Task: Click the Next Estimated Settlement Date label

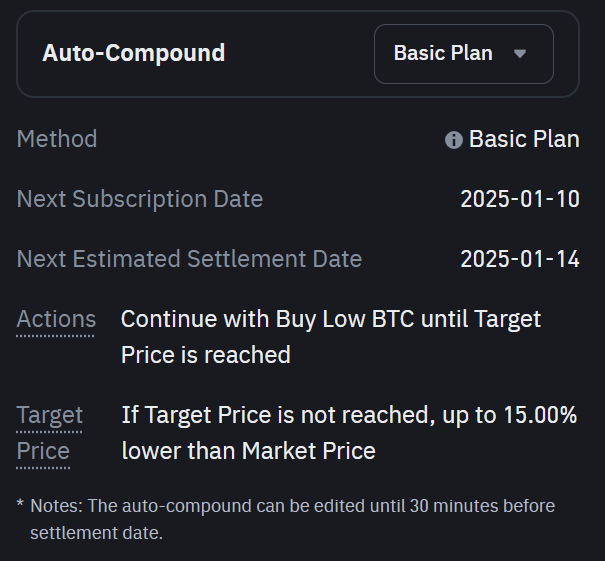Action: [189, 259]
